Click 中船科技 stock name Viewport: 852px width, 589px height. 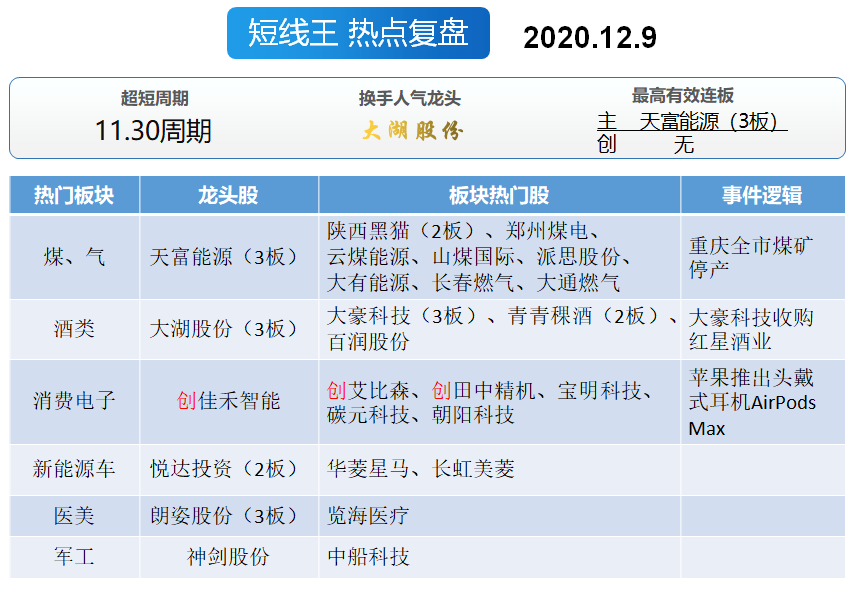click(x=368, y=557)
